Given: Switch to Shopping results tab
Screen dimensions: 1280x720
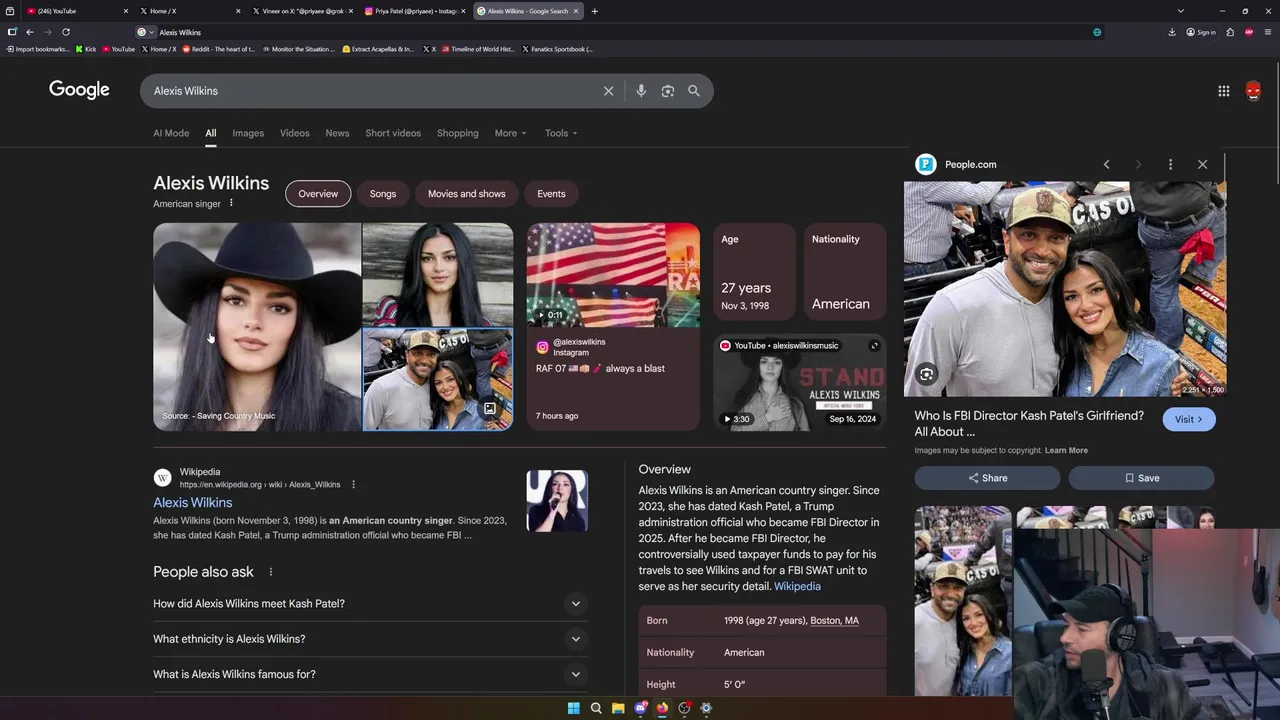Looking at the screenshot, I should pyautogui.click(x=458, y=133).
